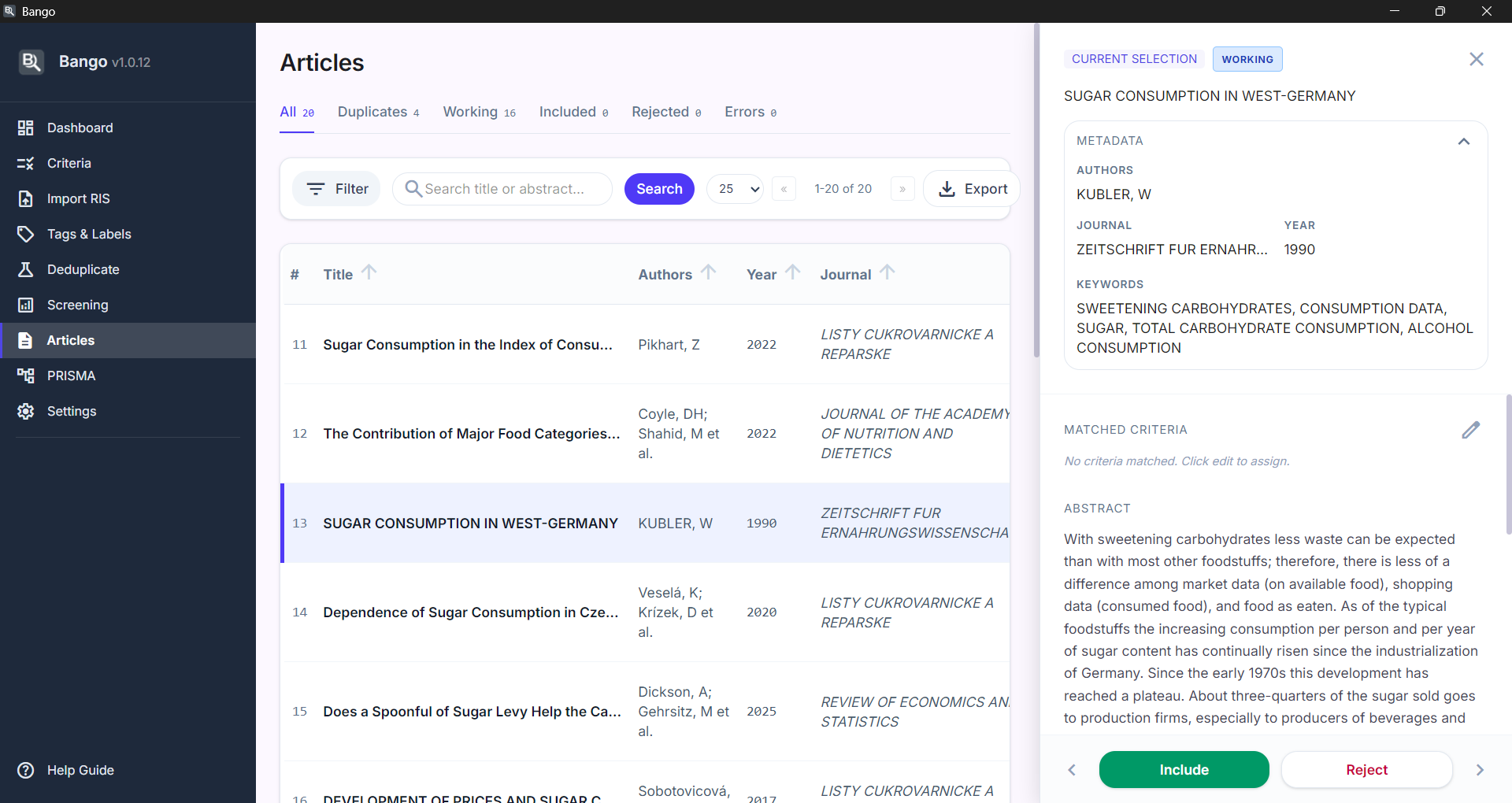This screenshot has width=1512, height=803.
Task: Select article 11 Sugar Consumption in the Index
Action: [x=646, y=345]
